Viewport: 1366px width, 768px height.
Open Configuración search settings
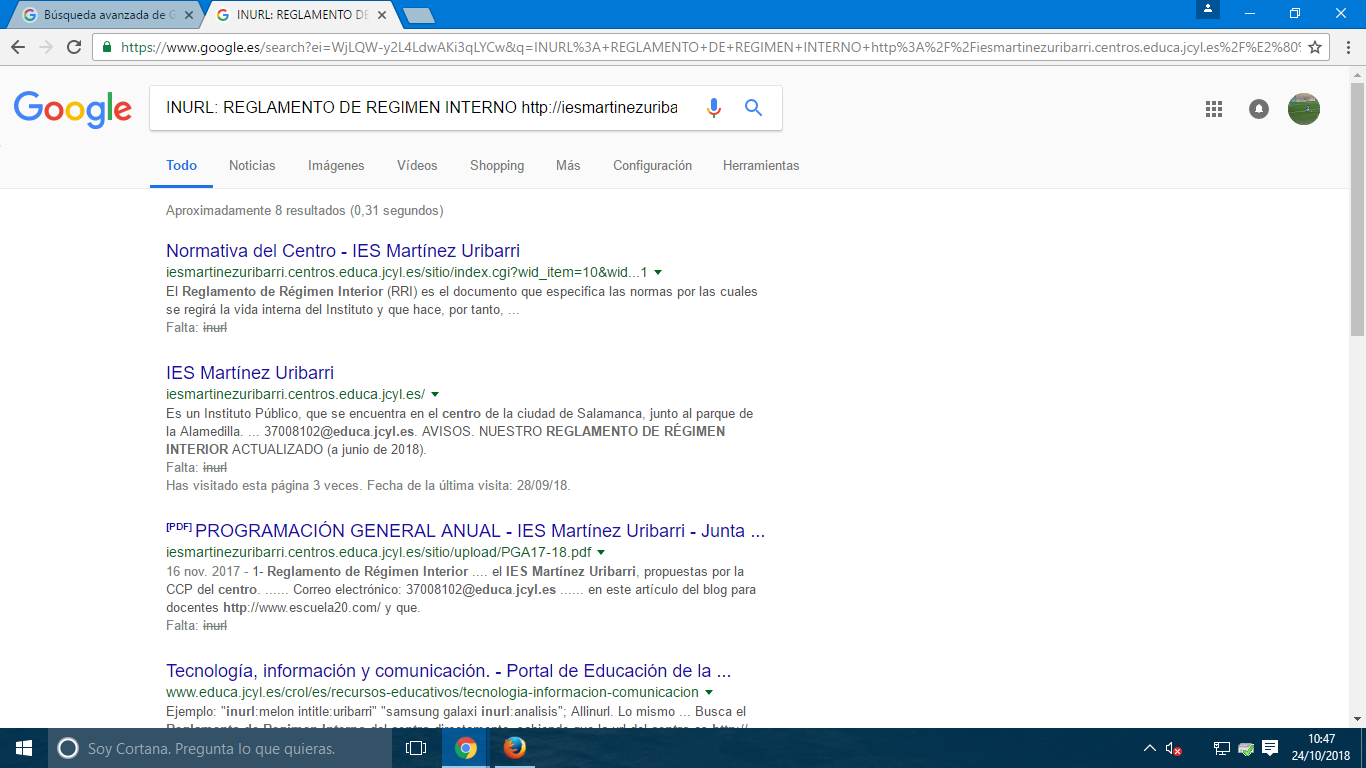pos(652,166)
